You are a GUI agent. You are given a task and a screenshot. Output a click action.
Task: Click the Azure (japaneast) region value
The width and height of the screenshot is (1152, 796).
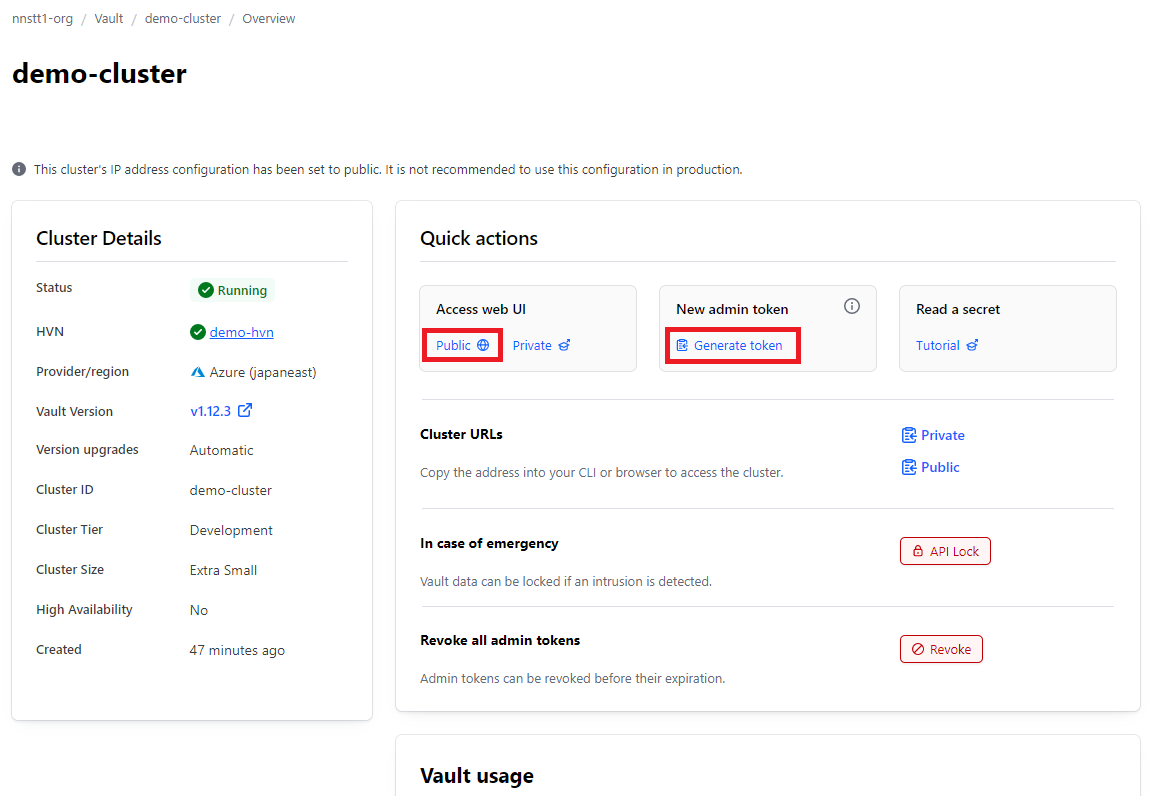253,372
